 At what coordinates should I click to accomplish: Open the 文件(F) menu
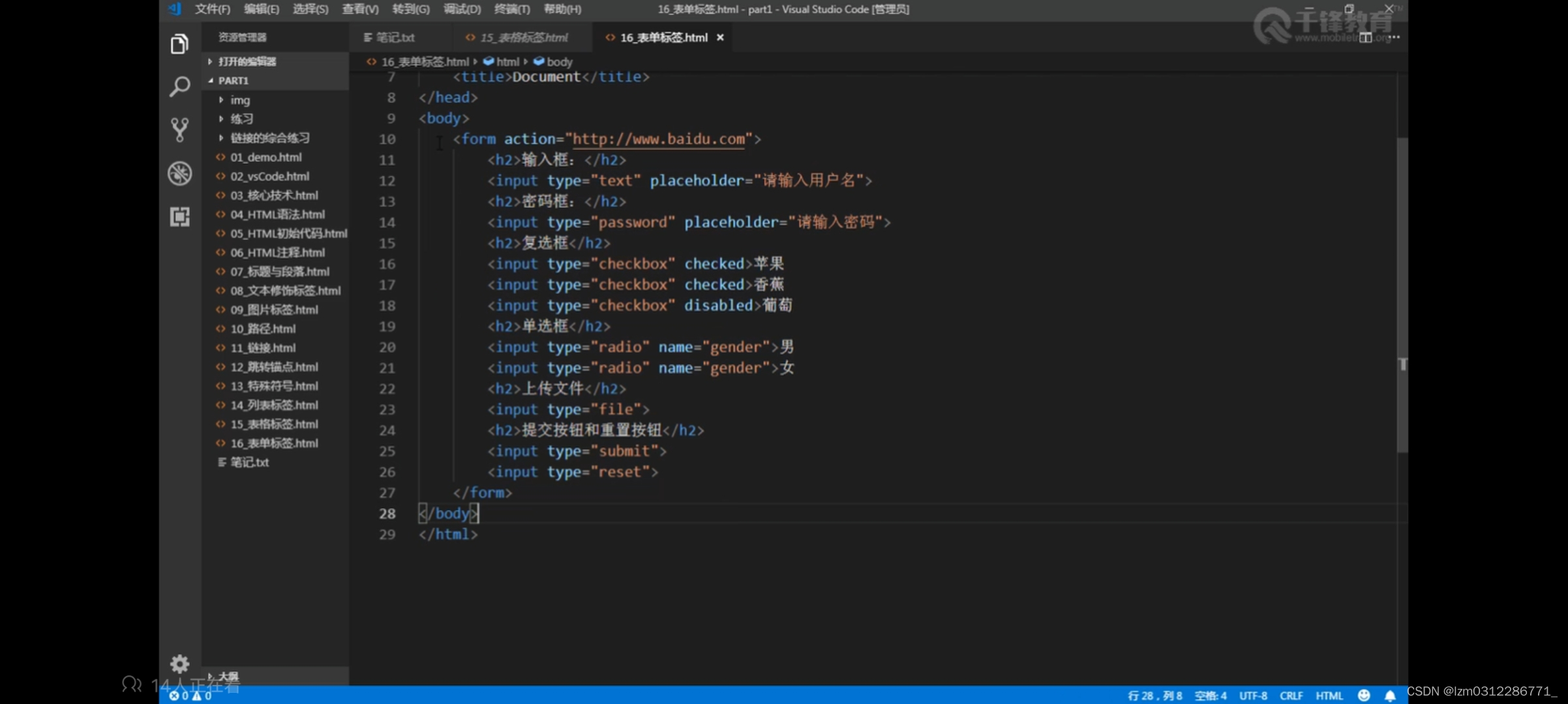213,9
